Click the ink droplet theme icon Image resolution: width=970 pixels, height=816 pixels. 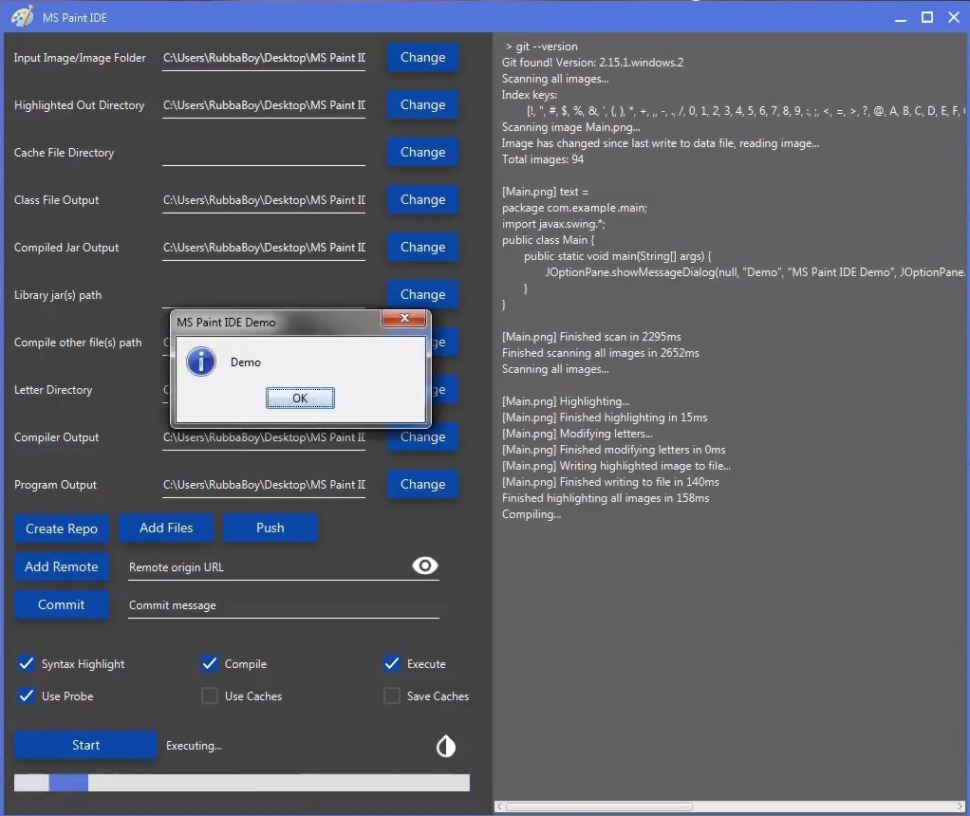click(445, 745)
